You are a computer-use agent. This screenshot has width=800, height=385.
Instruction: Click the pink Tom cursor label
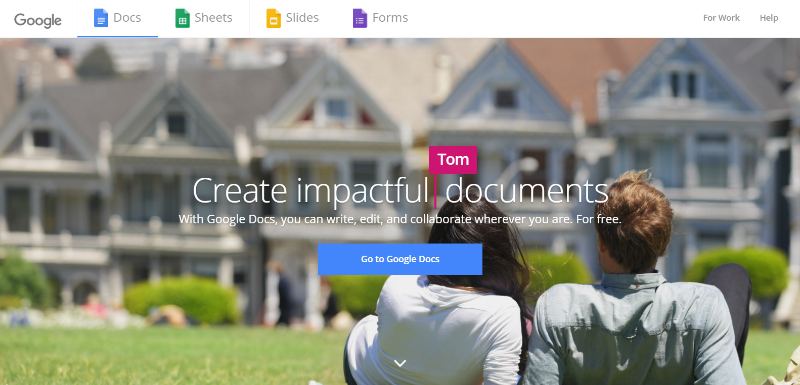[453, 160]
